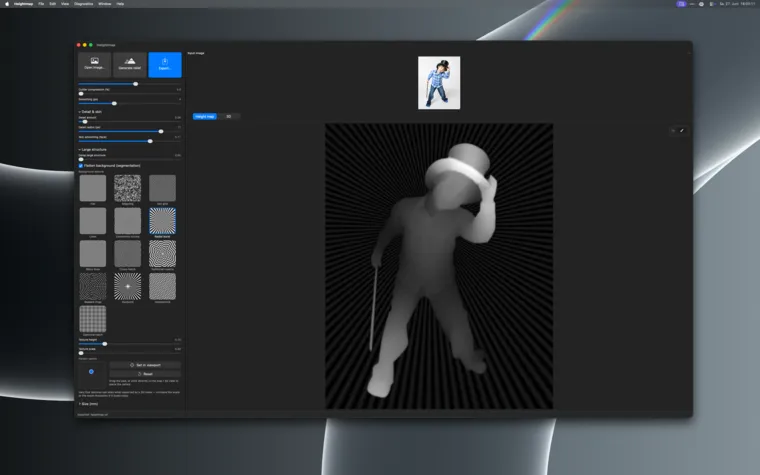Click the Reset pattern centre button
The image size is (760, 475).
click(145, 374)
